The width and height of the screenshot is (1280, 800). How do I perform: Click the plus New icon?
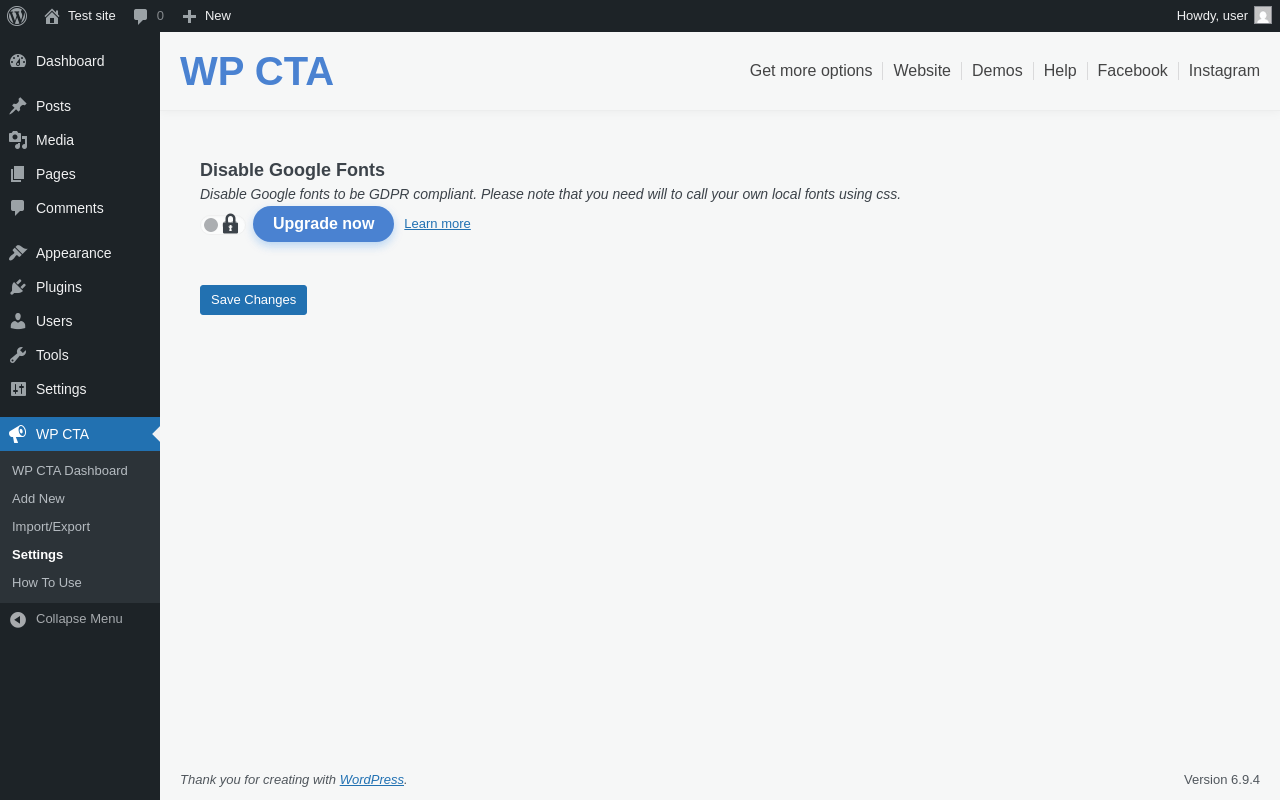click(x=189, y=16)
